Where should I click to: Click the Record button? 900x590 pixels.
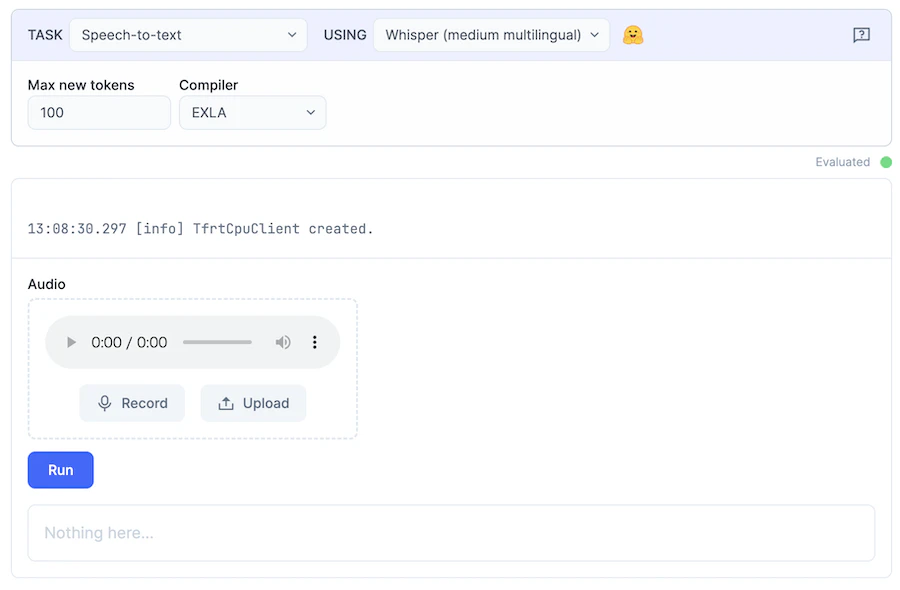click(x=132, y=403)
